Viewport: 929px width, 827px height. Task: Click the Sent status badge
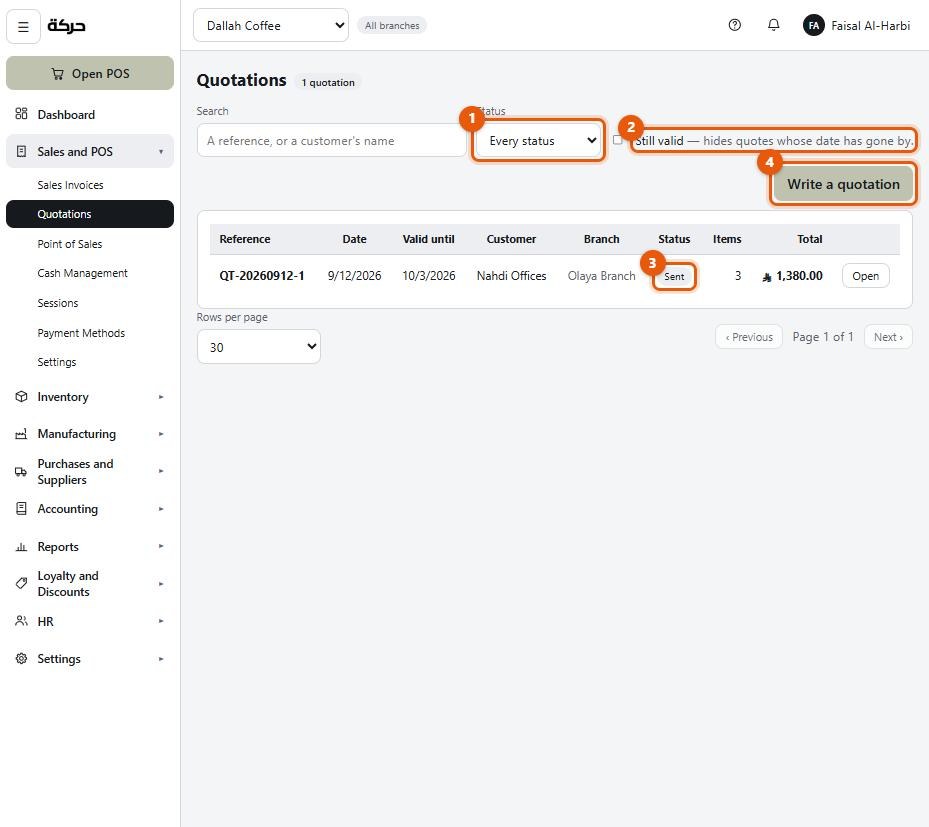[x=674, y=276]
